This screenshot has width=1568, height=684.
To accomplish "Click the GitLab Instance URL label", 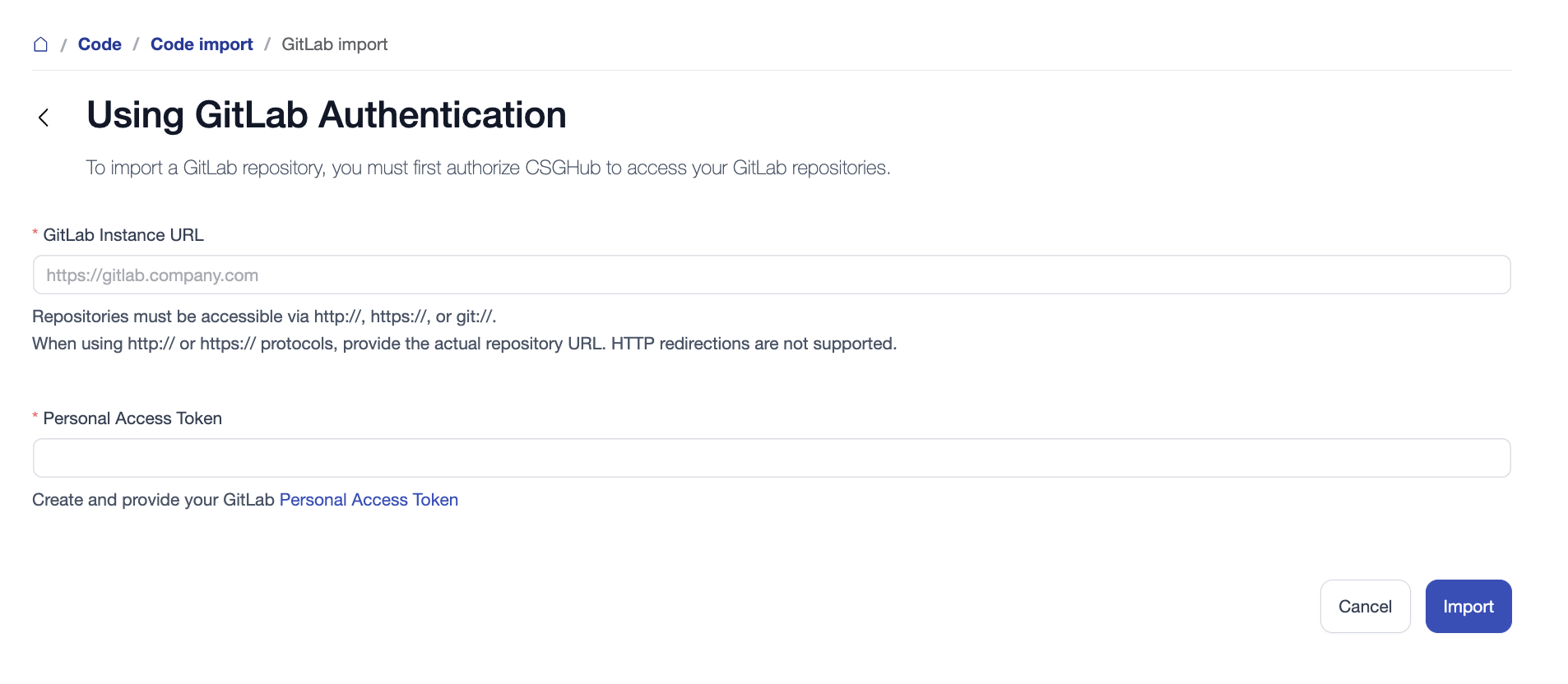I will (x=123, y=235).
